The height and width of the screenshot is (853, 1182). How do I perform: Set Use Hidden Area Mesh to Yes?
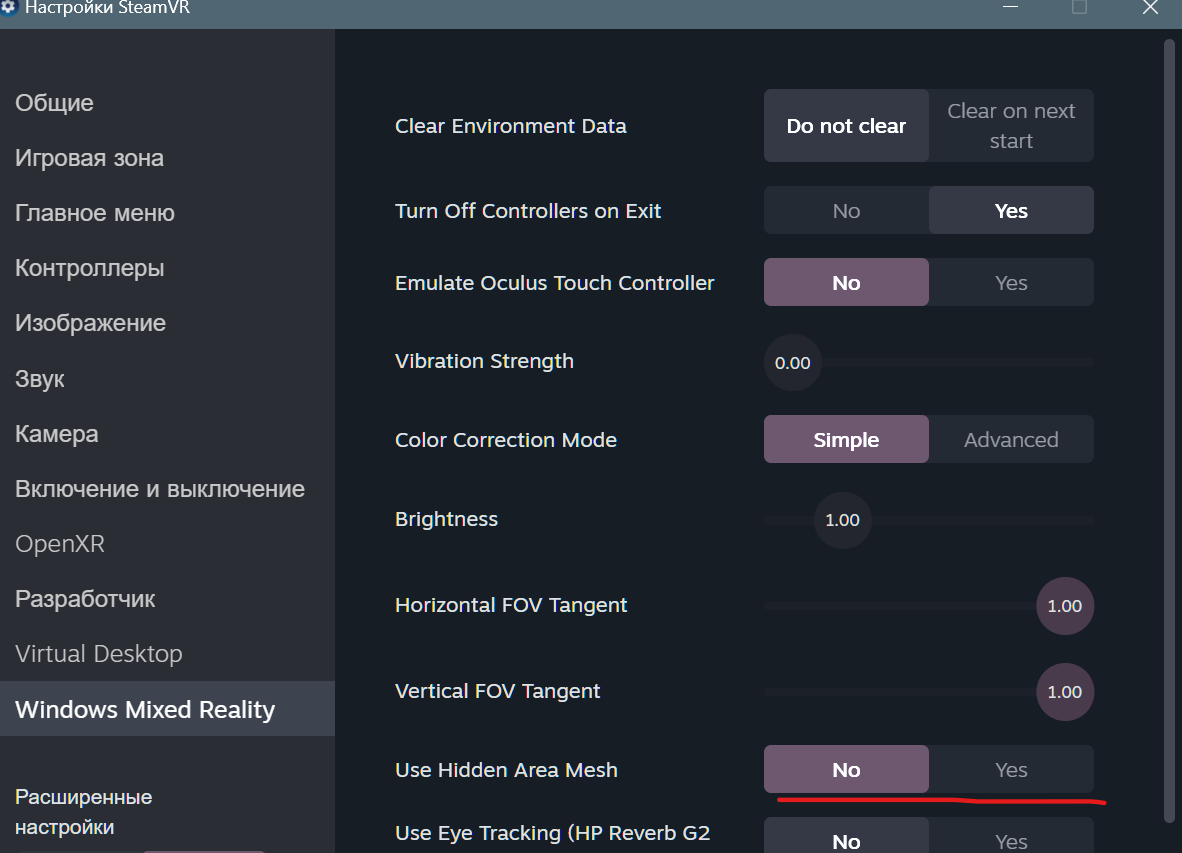(1011, 769)
